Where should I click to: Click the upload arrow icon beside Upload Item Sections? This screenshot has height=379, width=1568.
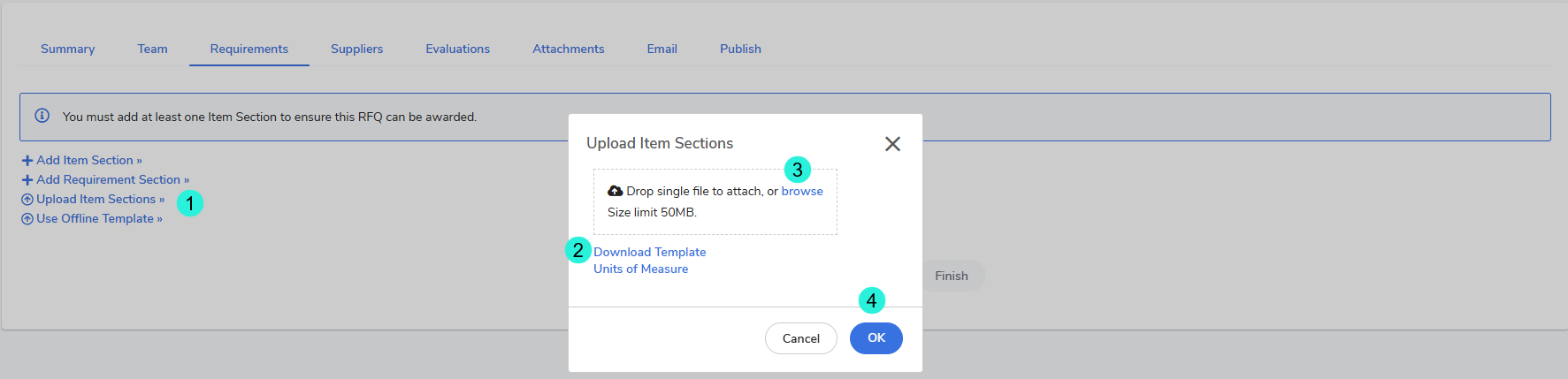click(x=27, y=200)
